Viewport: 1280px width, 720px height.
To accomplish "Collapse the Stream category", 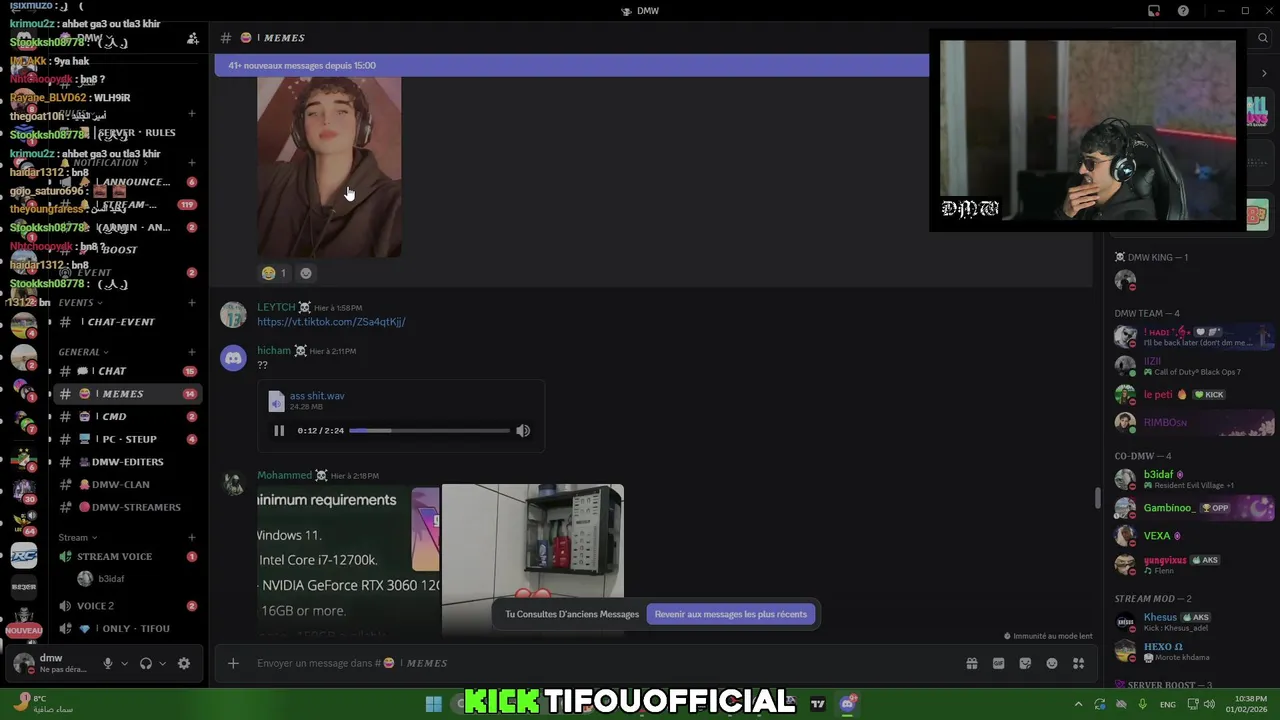I will [x=77, y=538].
